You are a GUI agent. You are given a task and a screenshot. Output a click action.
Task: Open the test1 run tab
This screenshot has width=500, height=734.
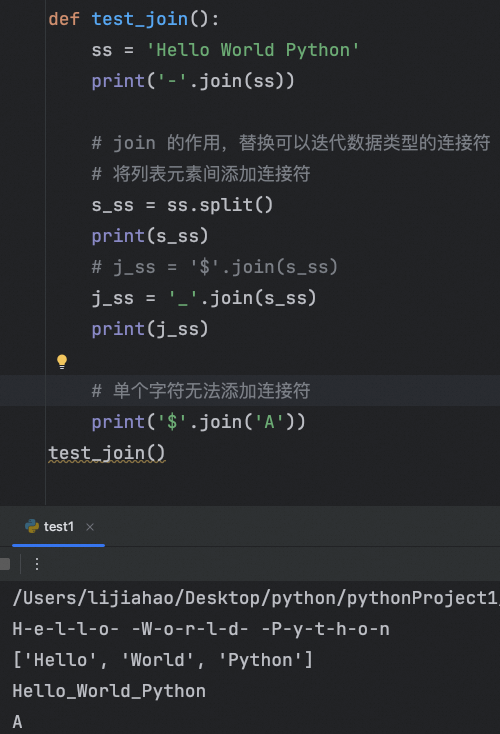point(59,527)
